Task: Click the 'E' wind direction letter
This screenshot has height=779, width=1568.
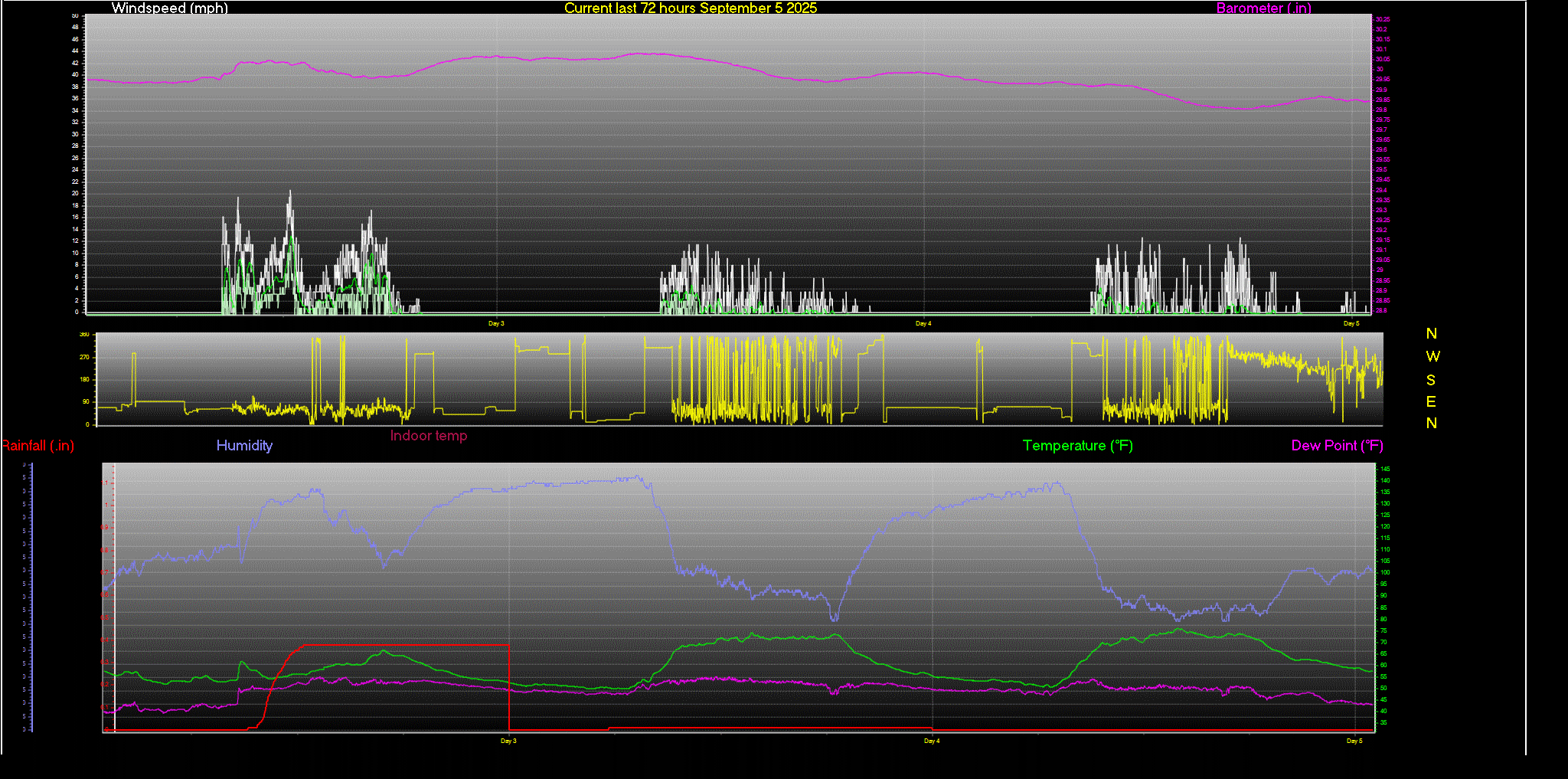Action: point(1431,401)
